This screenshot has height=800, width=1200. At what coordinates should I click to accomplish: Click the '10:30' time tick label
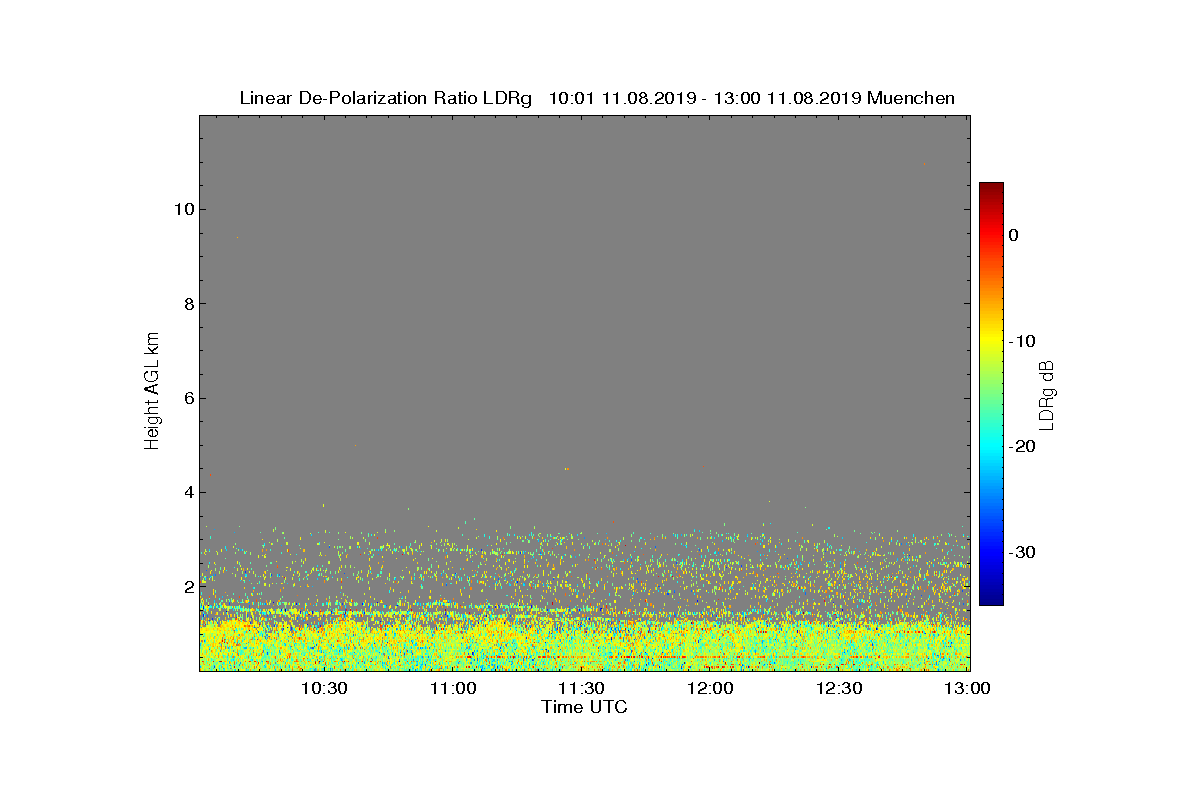[x=324, y=689]
